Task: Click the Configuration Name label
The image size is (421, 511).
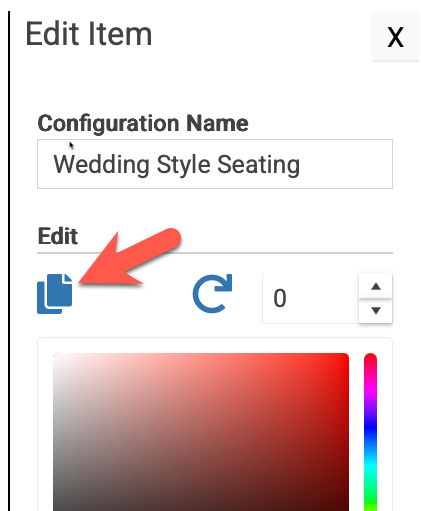Action: pyautogui.click(x=143, y=124)
